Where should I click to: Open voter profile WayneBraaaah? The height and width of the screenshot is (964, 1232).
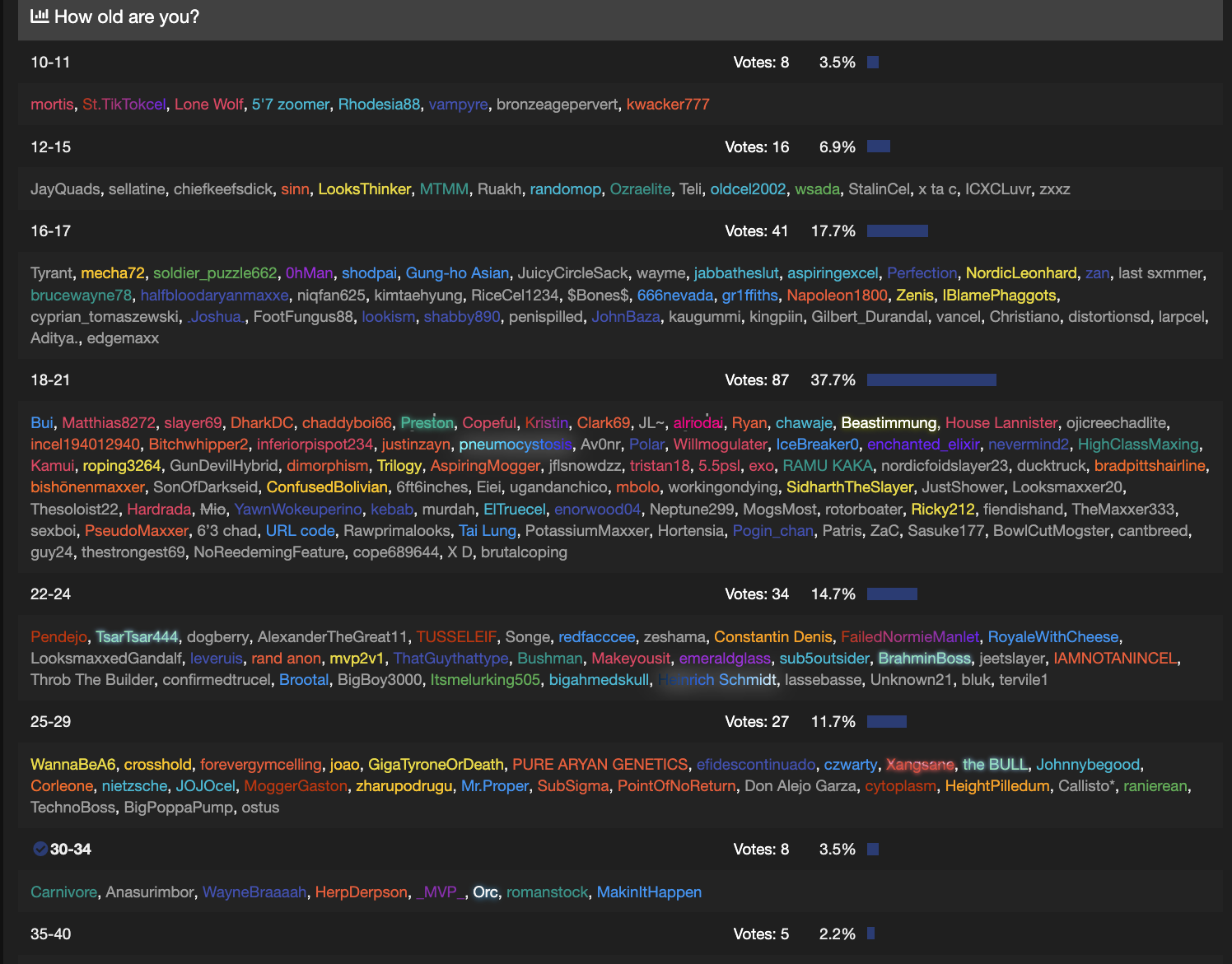point(254,892)
